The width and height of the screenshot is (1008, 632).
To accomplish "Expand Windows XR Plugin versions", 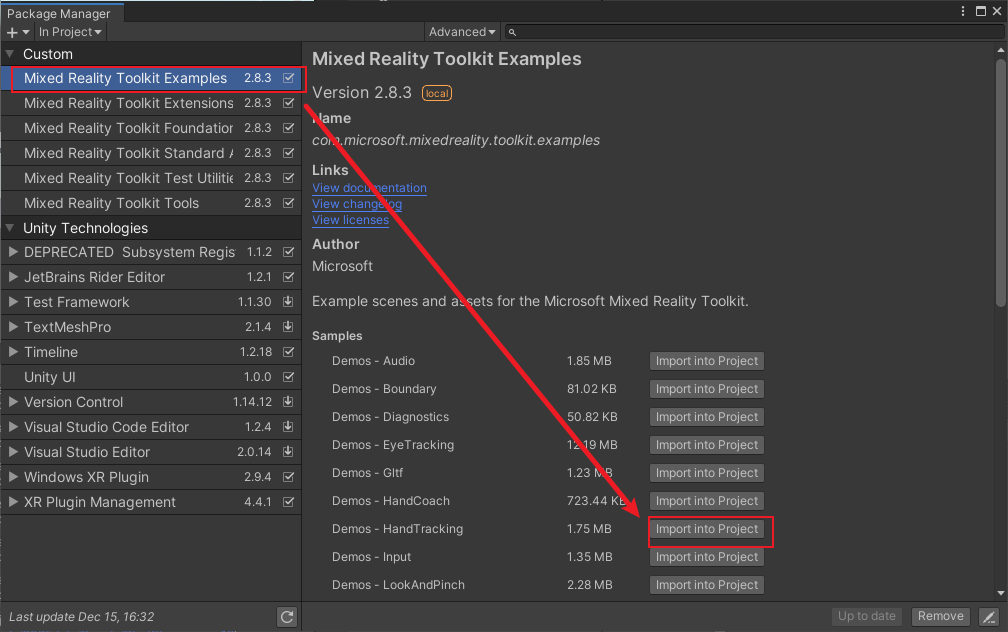I will click(x=13, y=477).
